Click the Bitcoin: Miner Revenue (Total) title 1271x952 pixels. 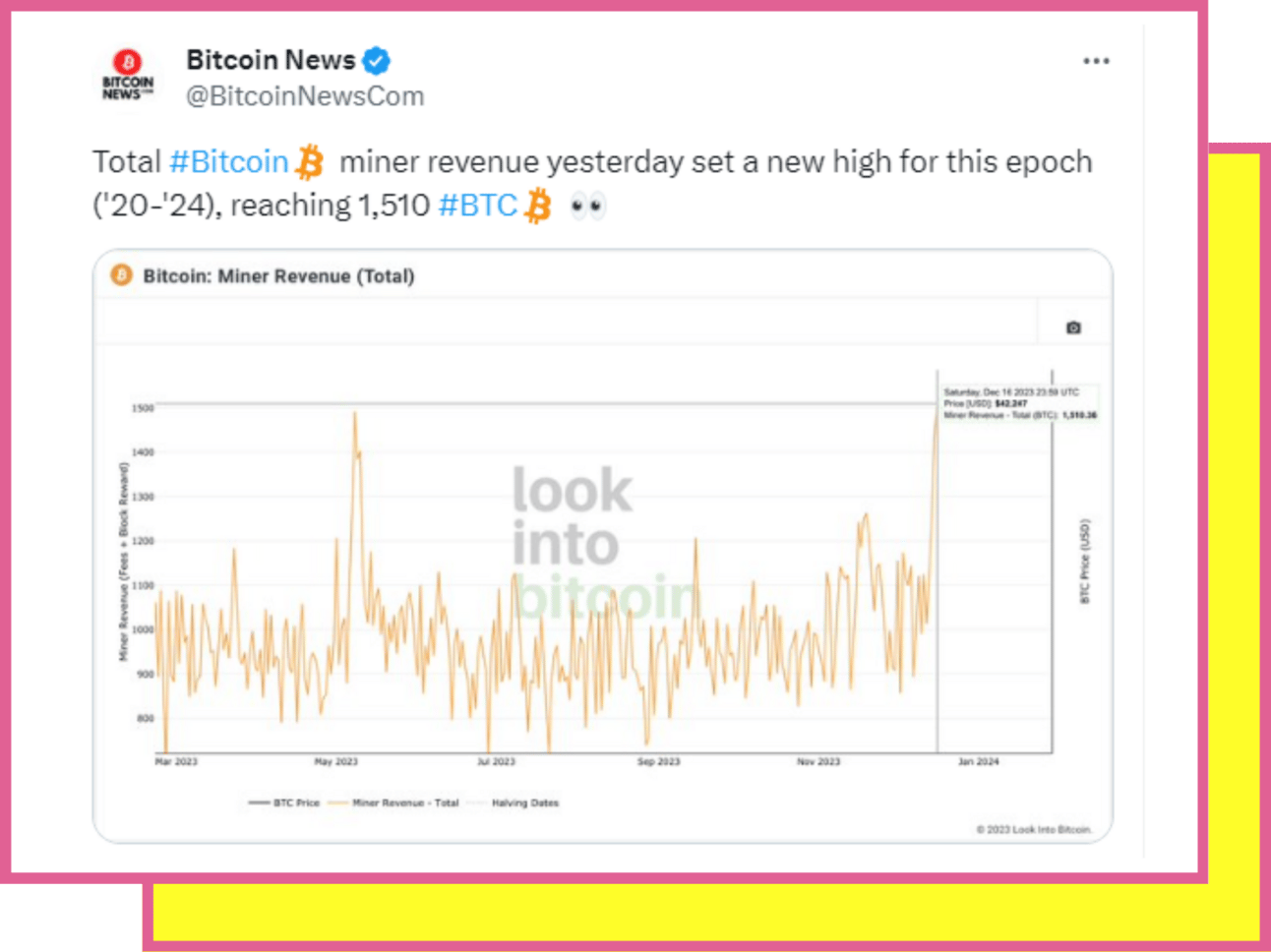tap(278, 276)
